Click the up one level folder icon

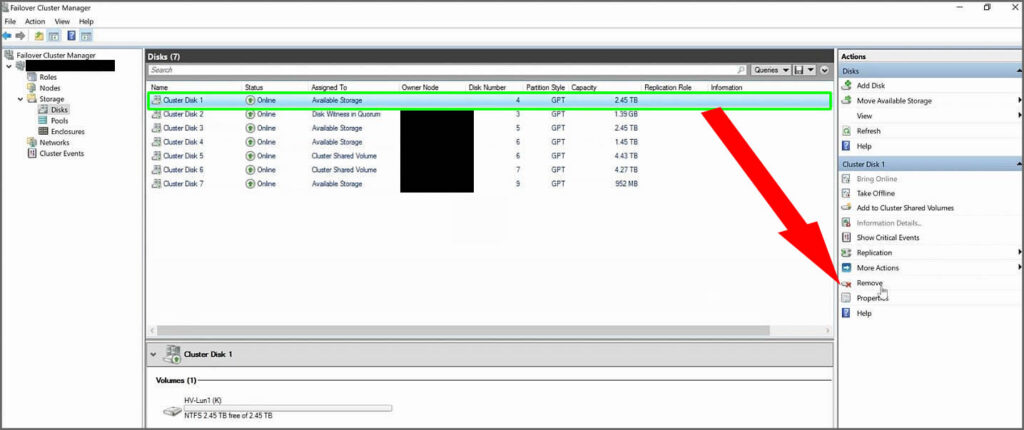click(39, 35)
